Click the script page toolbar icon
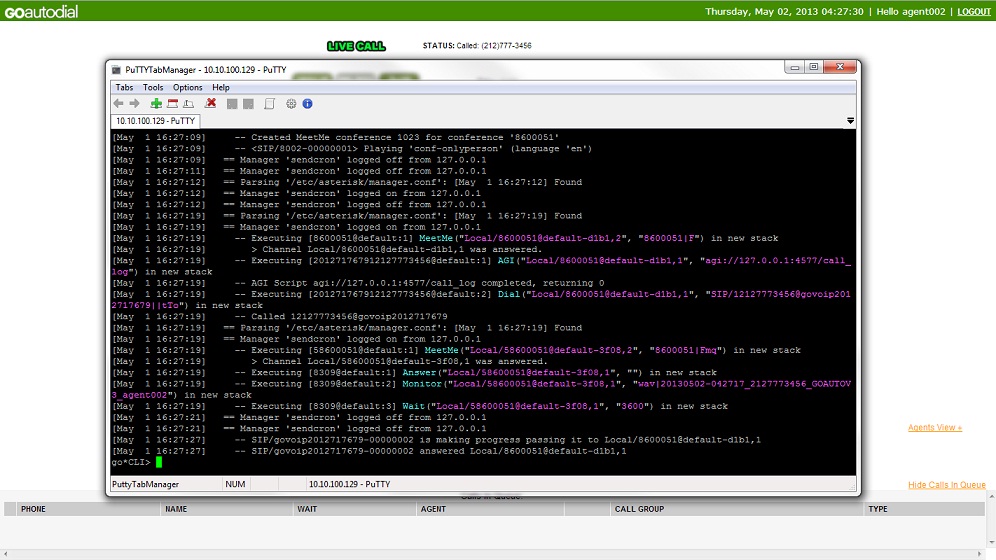This screenshot has width=996, height=560. click(269, 104)
